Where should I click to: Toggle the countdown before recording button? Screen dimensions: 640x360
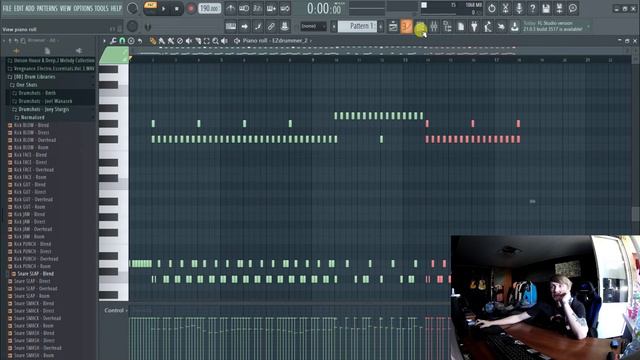258,8
